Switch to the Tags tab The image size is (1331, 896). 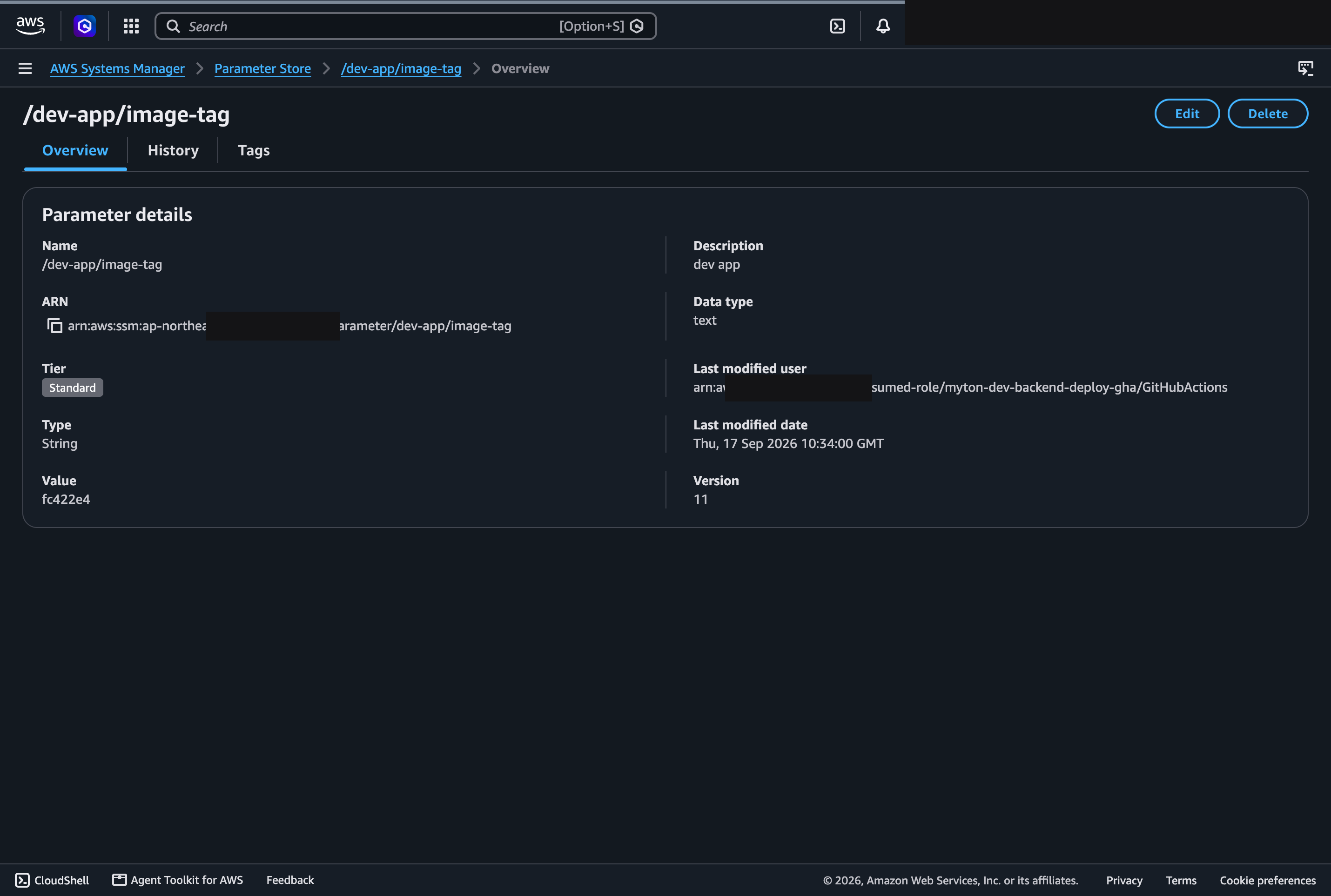(x=254, y=150)
